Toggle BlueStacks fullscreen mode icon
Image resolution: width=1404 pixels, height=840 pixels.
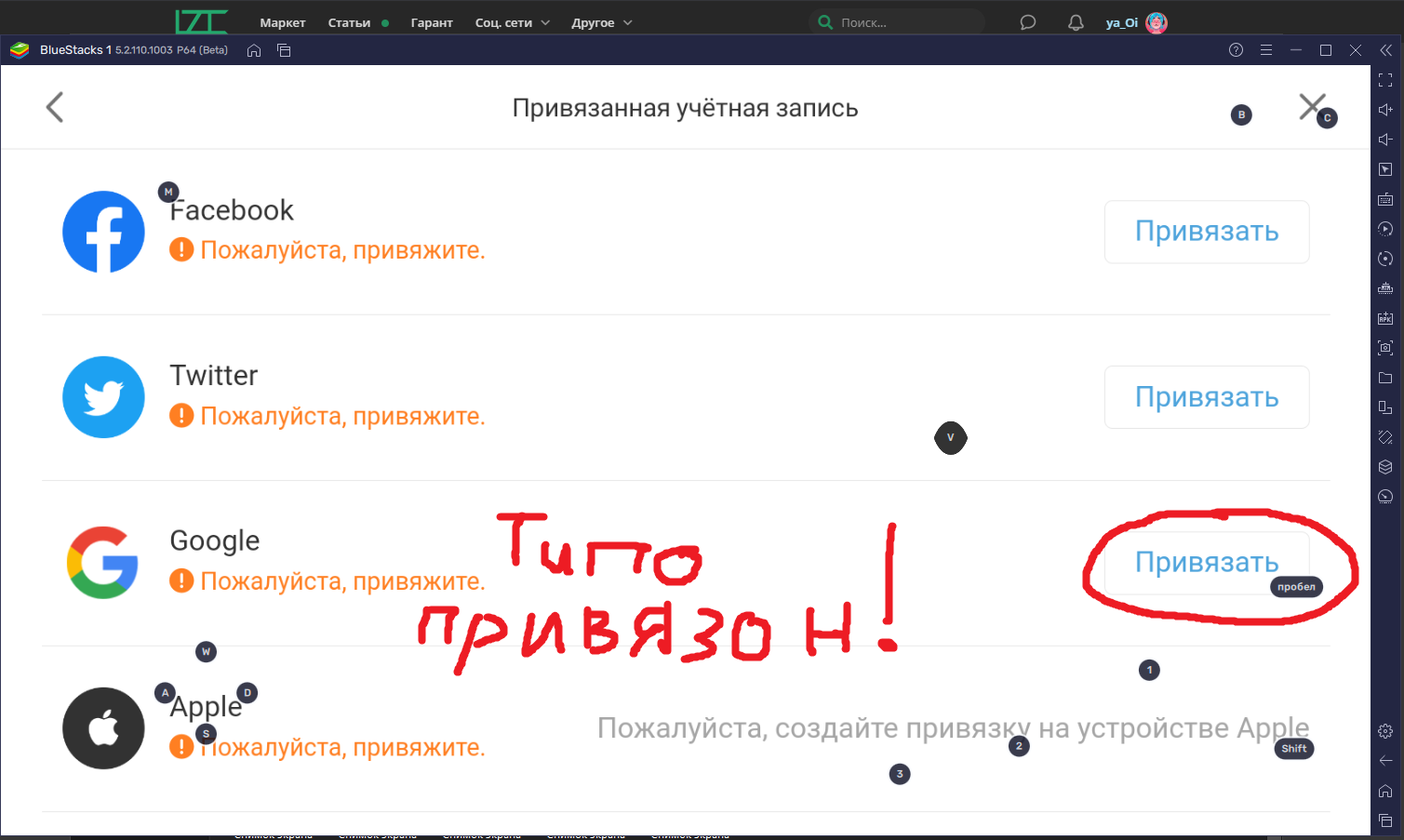click(x=1385, y=80)
